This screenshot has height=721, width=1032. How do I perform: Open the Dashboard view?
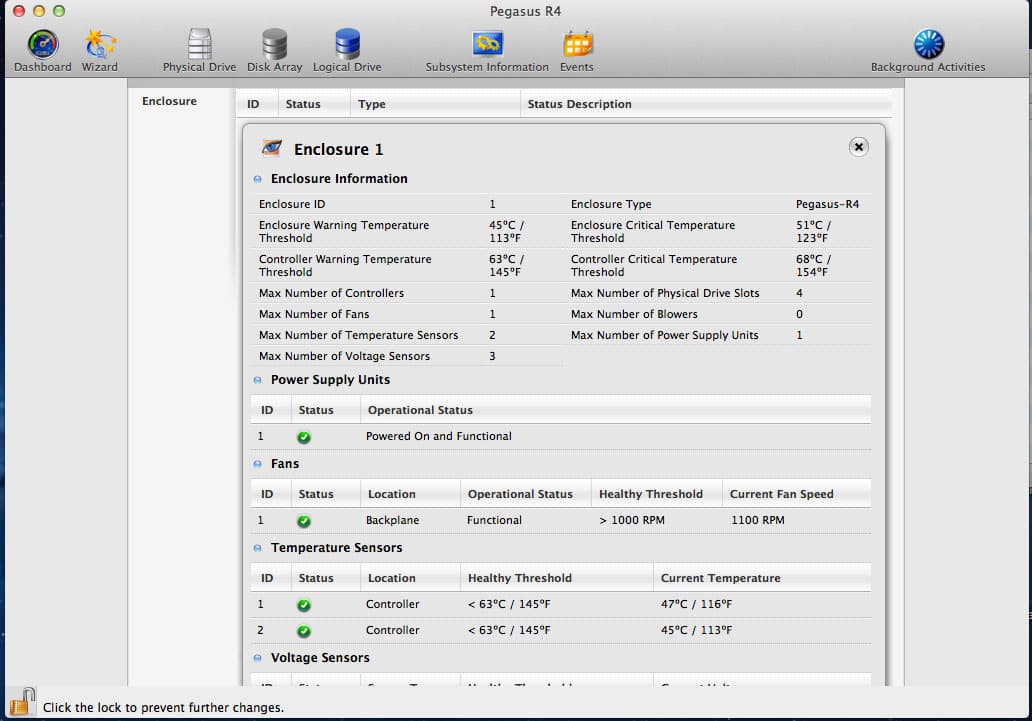pos(42,45)
